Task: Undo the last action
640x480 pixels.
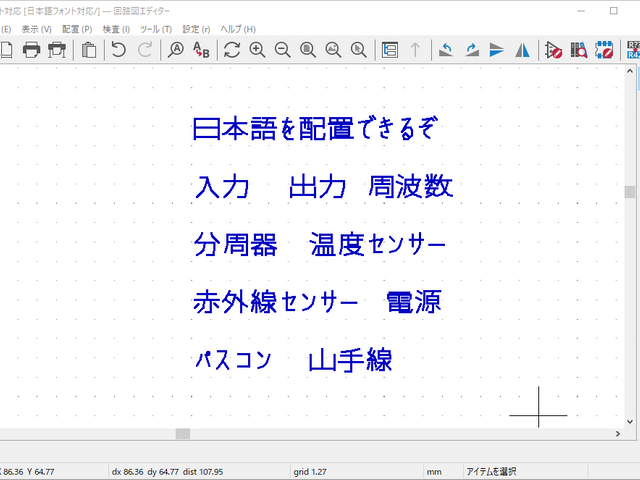Action: pos(119,50)
